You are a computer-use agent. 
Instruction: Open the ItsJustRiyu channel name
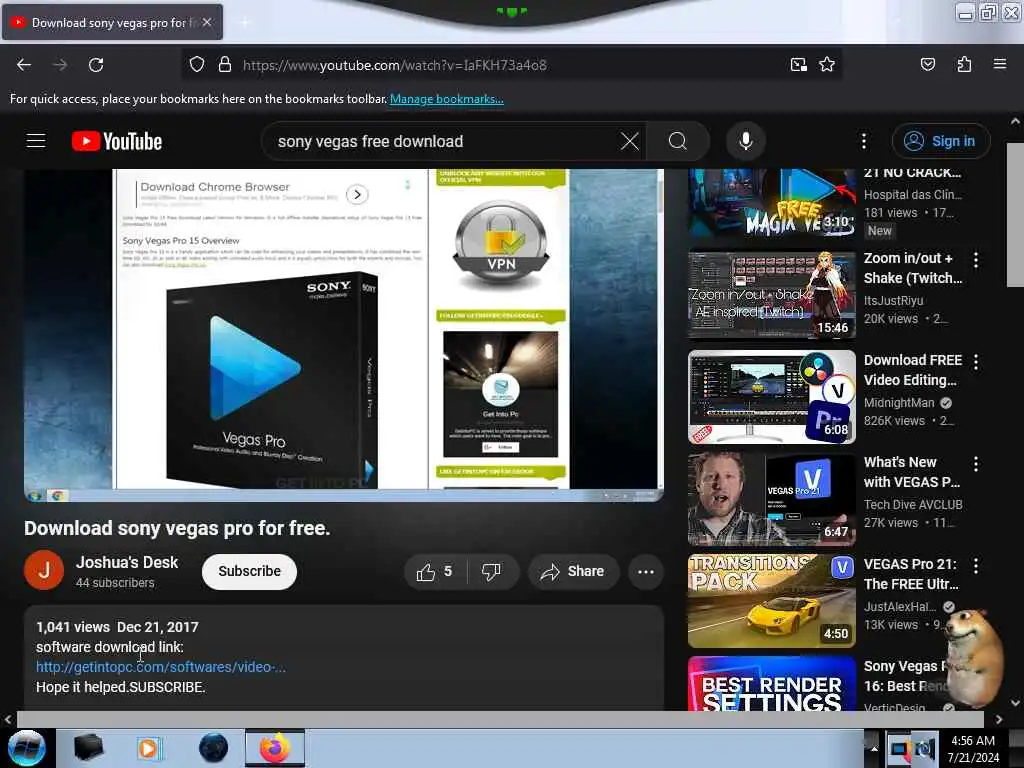tap(893, 300)
